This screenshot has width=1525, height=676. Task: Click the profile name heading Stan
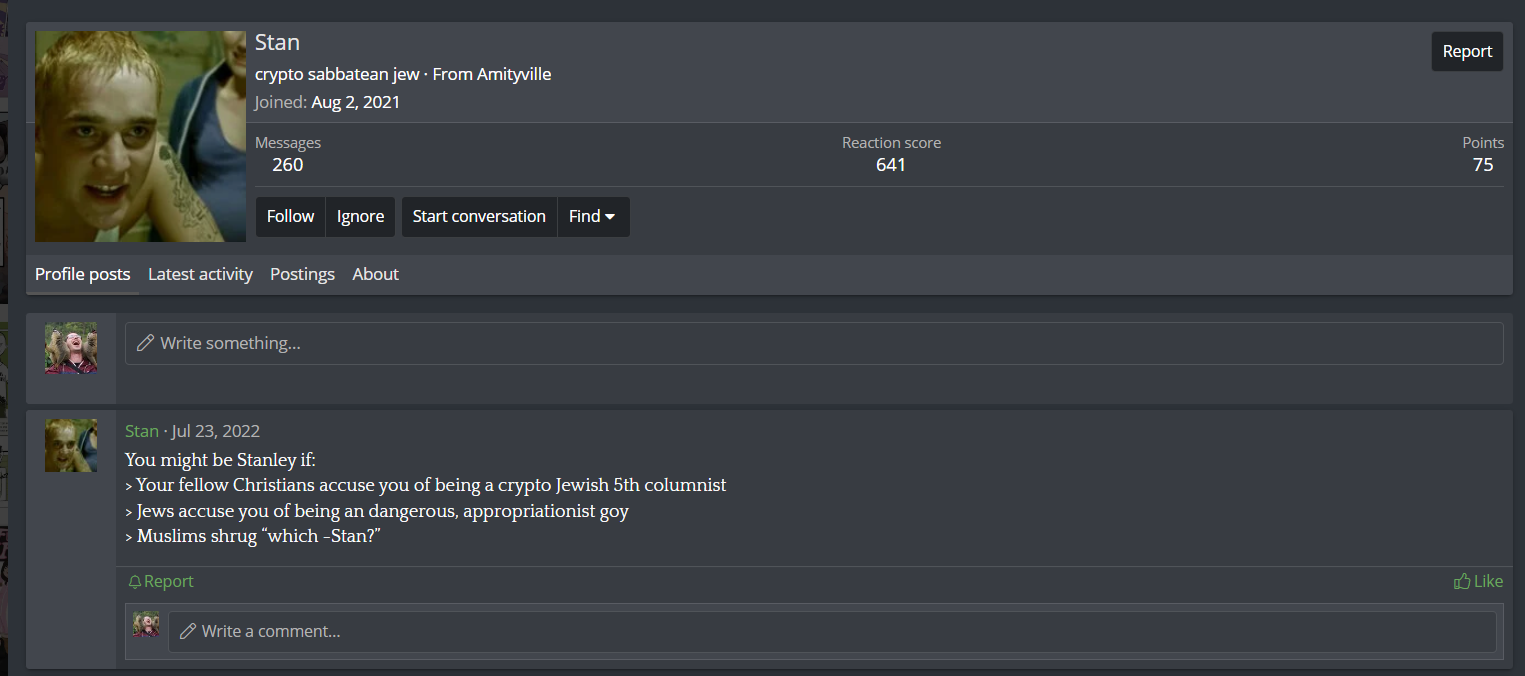tap(277, 42)
